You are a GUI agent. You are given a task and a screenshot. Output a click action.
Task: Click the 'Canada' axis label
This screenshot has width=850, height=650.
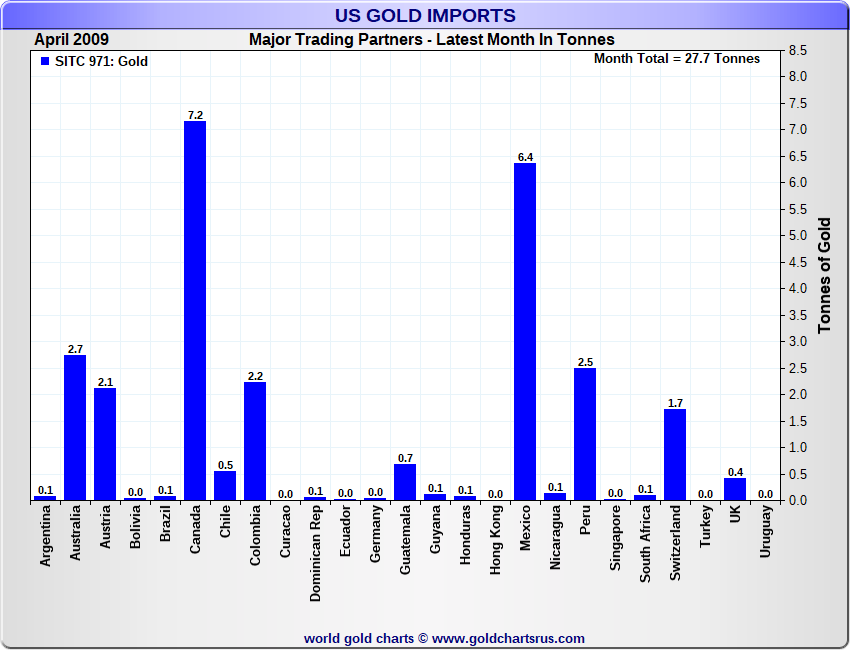coord(195,529)
